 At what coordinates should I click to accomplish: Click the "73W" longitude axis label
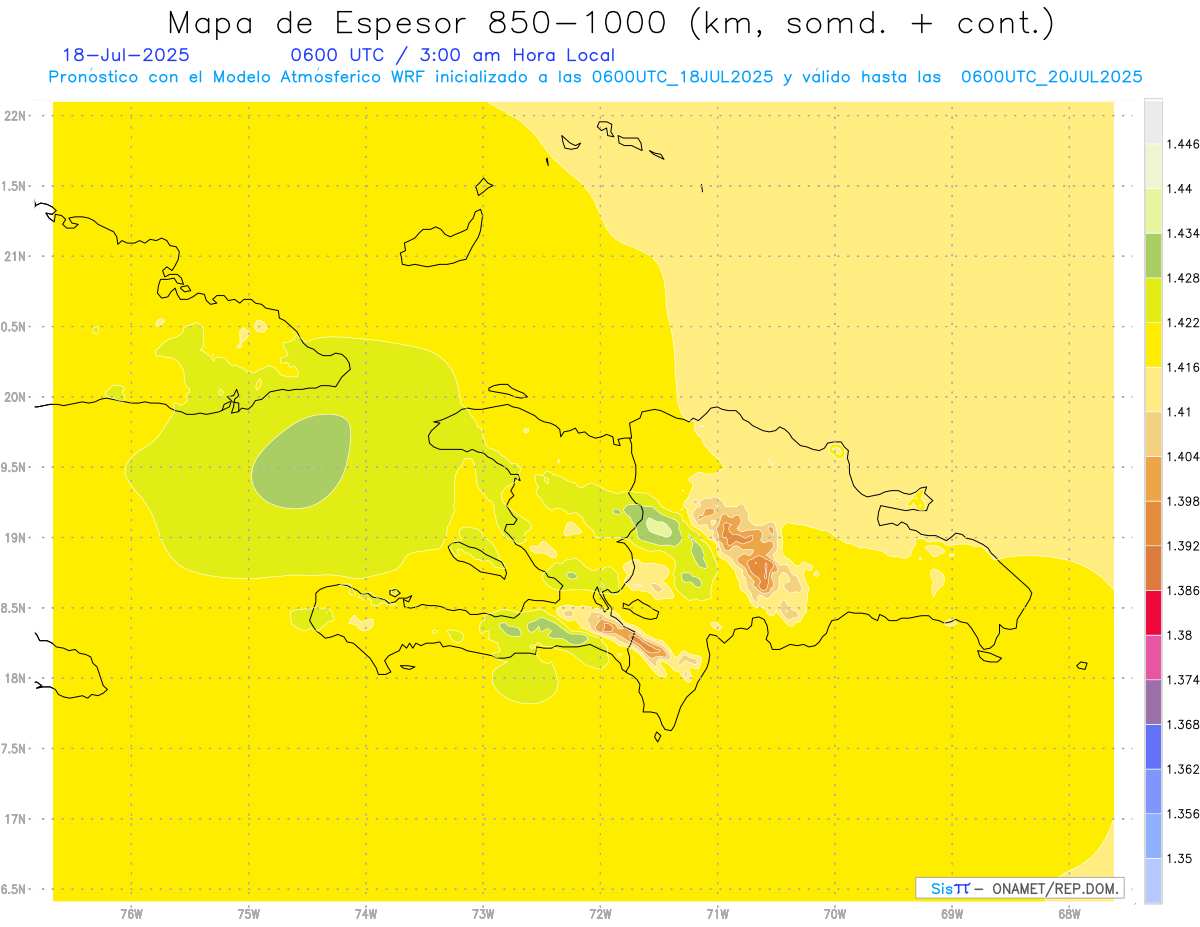coord(483,913)
